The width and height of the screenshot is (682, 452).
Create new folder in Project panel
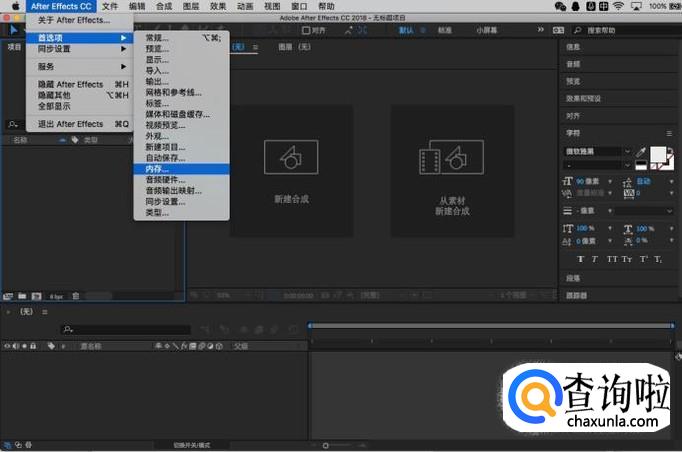22,296
